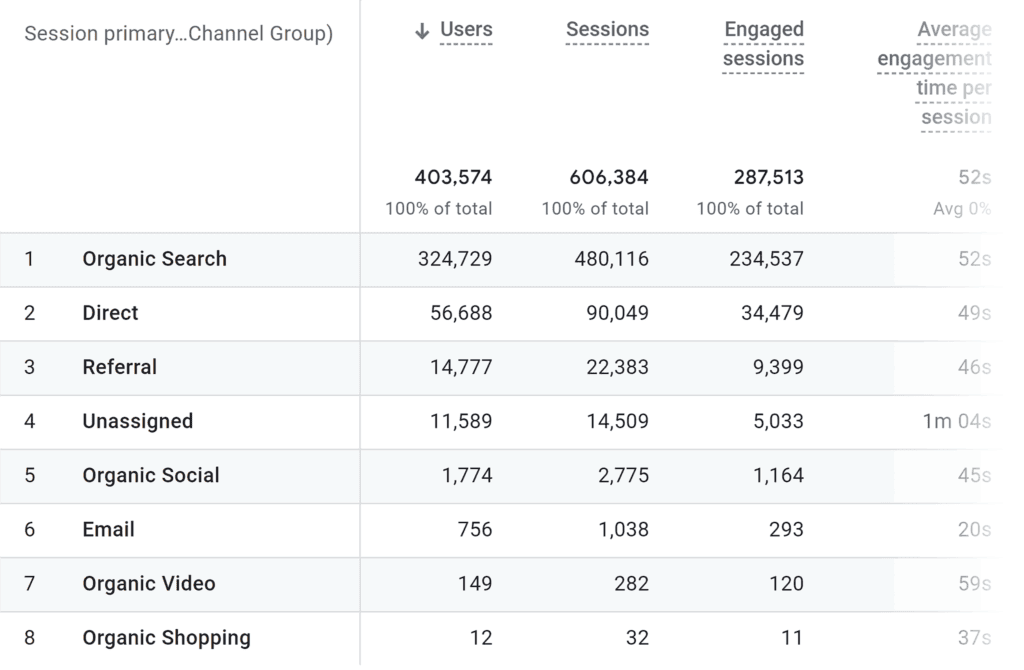This screenshot has height=670, width=1024.
Task: Click the Referral channel label
Action: (x=120, y=367)
